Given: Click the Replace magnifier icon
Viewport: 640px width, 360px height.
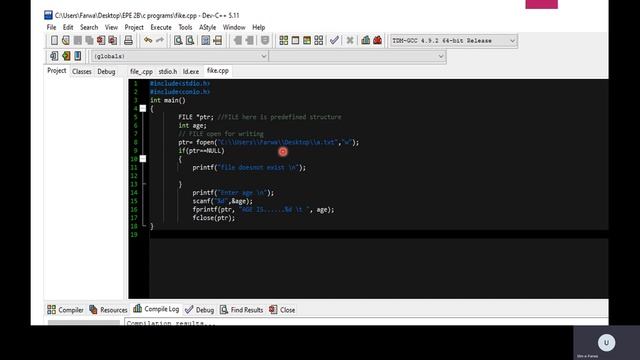Looking at the screenshot, I should (x=190, y=40).
